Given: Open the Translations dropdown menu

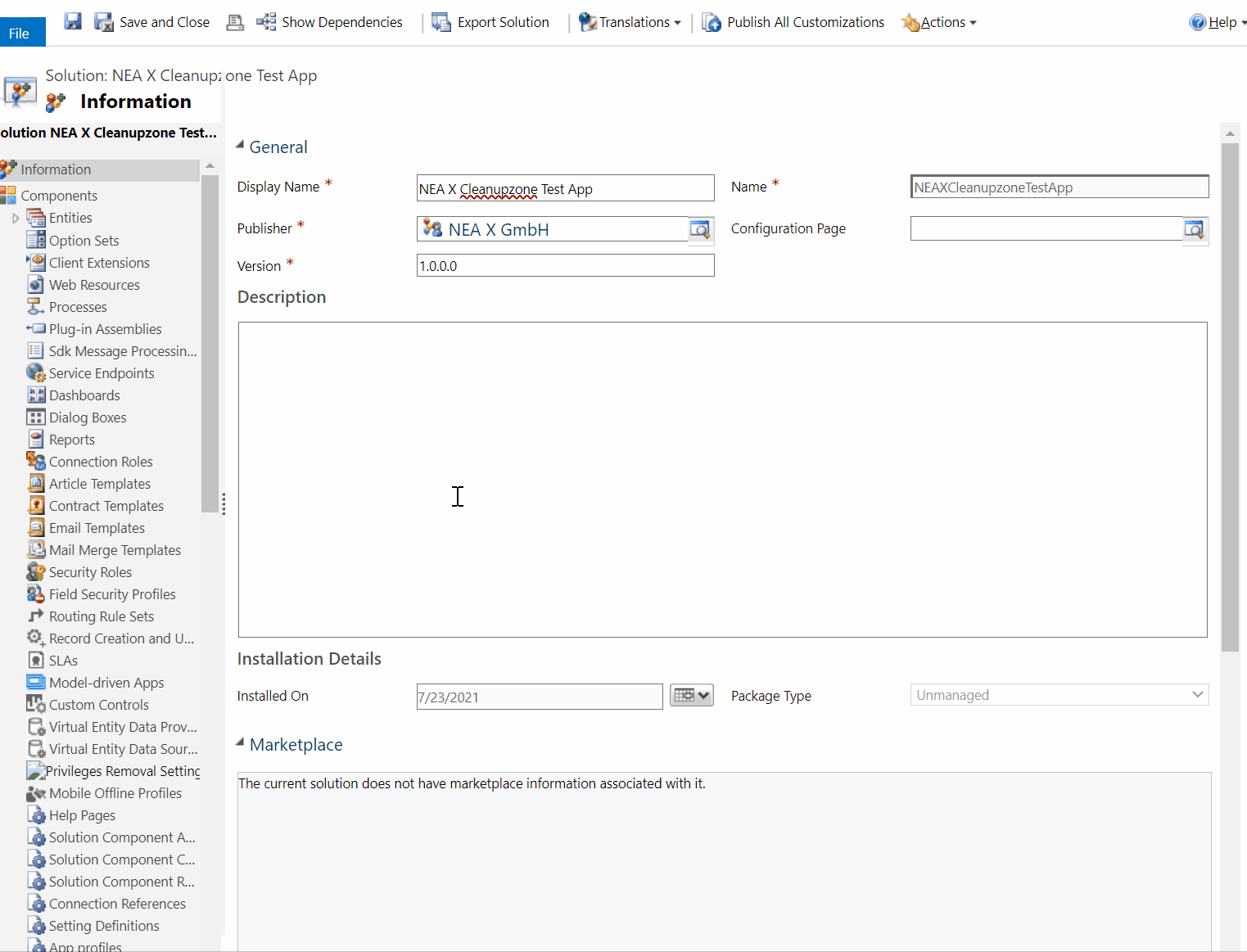Looking at the screenshot, I should 631,22.
